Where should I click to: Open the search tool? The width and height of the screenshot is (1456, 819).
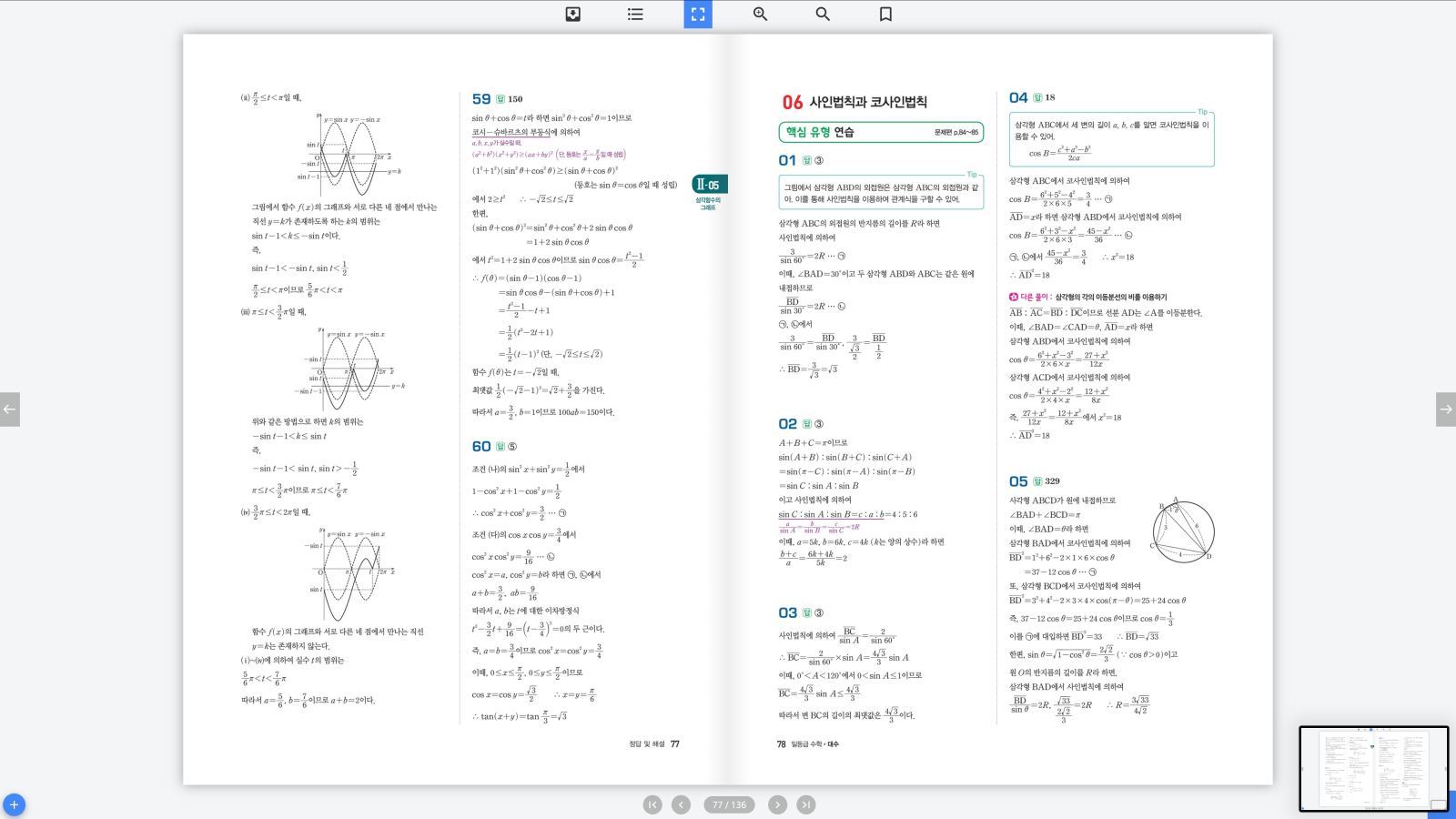tap(823, 14)
